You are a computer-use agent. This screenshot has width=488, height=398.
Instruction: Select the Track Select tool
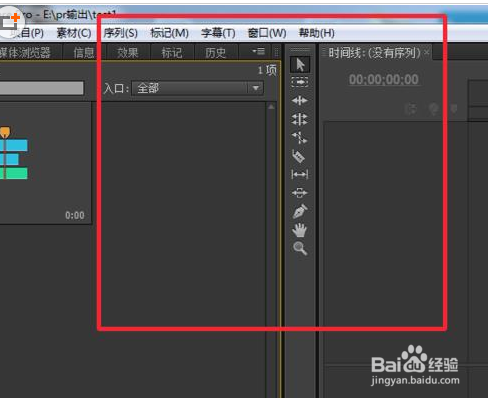click(300, 82)
